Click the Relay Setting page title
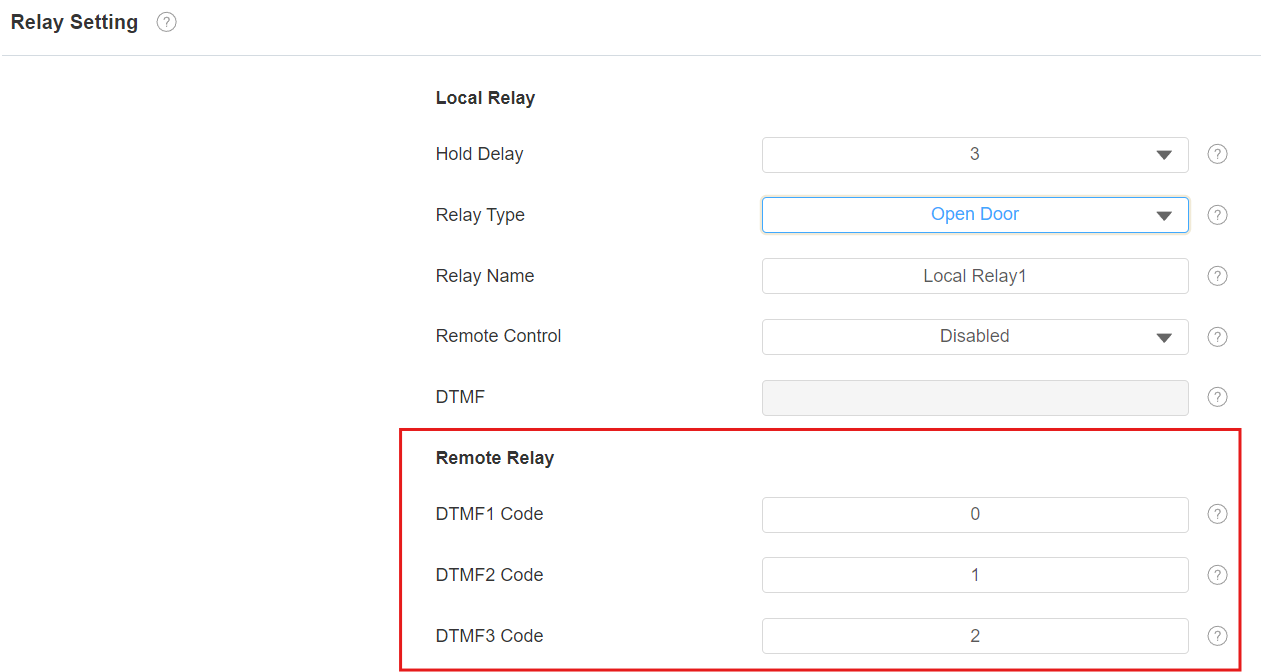Screen dimensions: 1261x672 (x=74, y=22)
